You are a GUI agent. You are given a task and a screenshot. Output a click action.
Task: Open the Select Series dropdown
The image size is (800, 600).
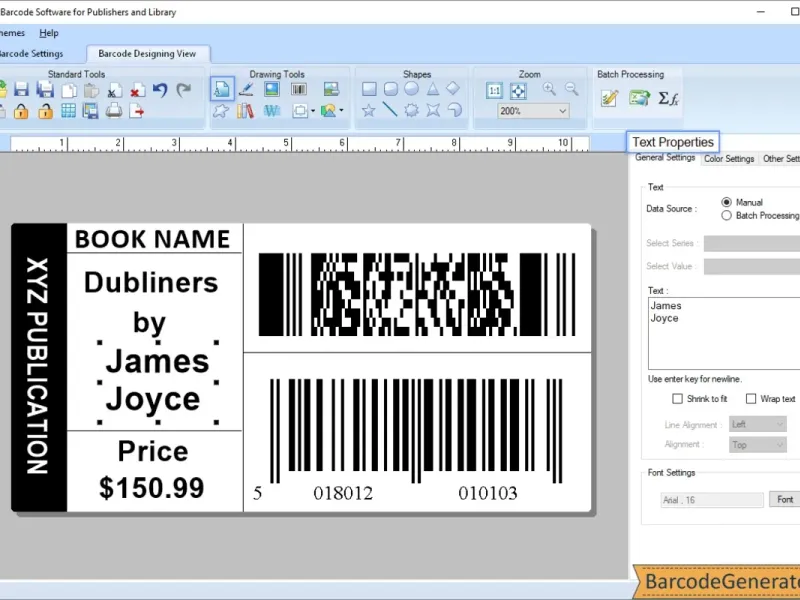coord(752,243)
